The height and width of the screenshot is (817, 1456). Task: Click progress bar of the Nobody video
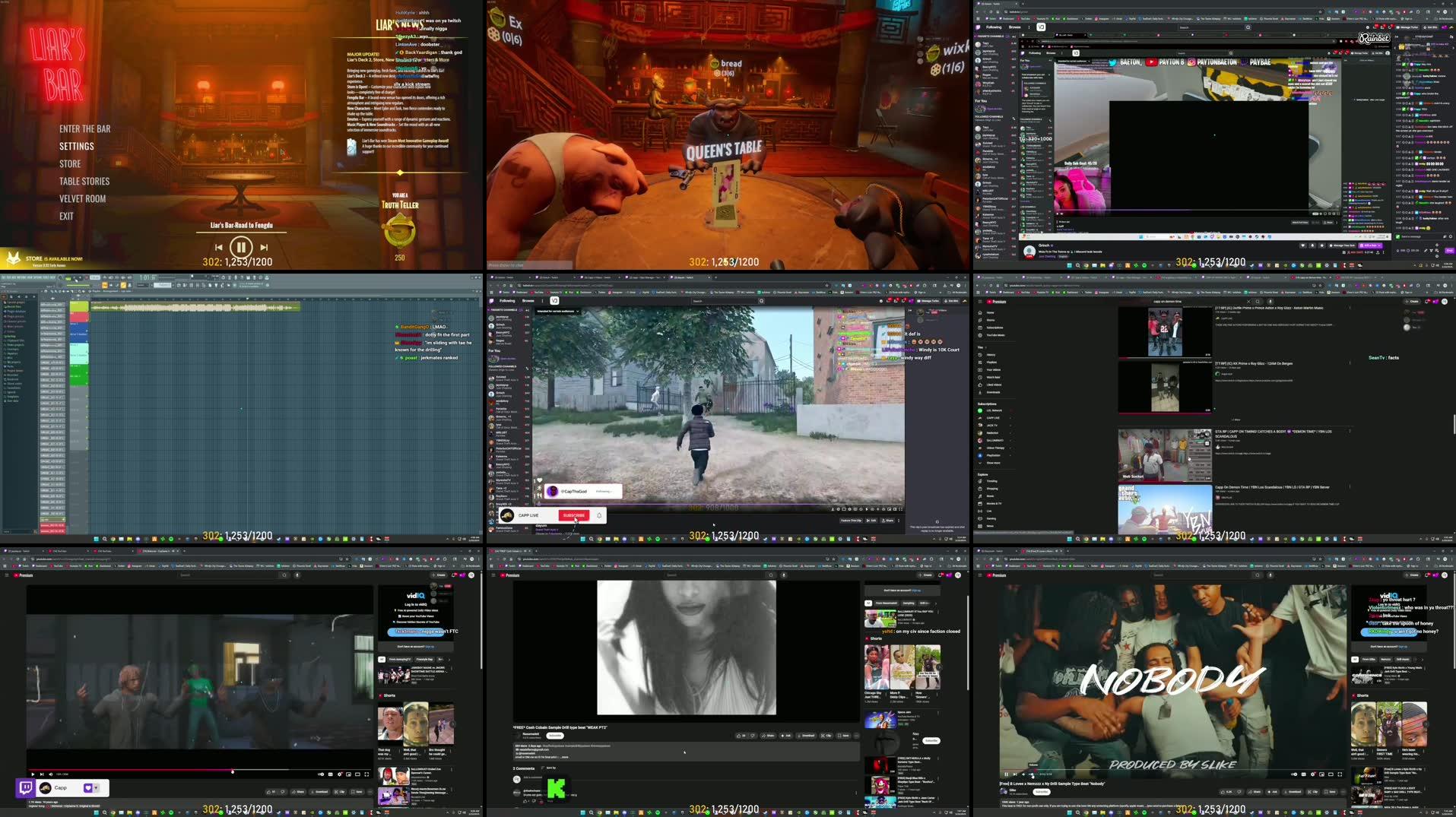tap(1172, 770)
